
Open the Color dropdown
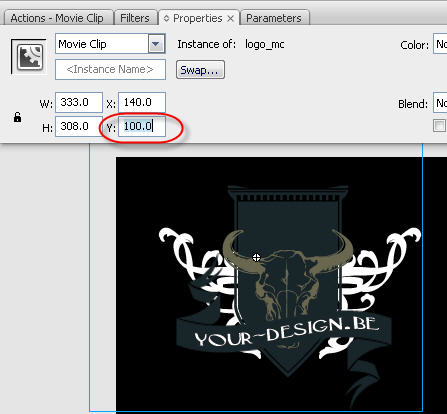(440, 44)
